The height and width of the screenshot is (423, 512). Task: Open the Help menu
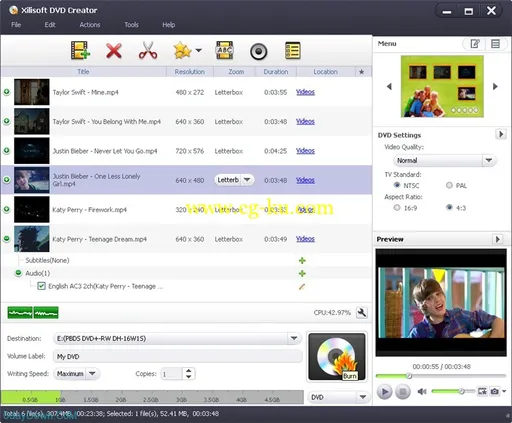pyautogui.click(x=169, y=25)
